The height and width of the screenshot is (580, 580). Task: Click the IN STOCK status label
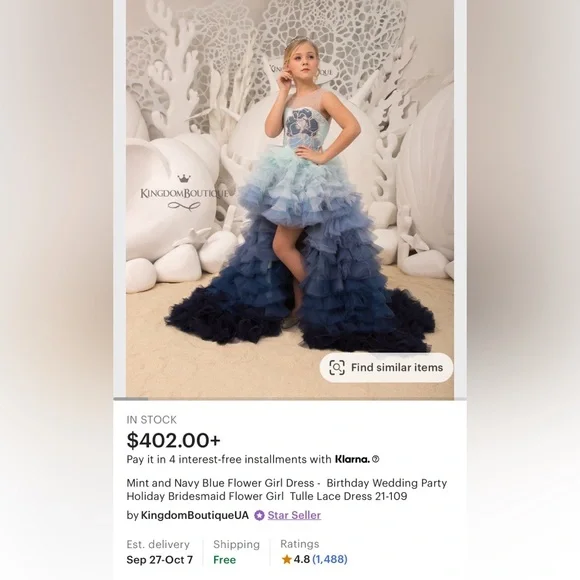click(152, 420)
